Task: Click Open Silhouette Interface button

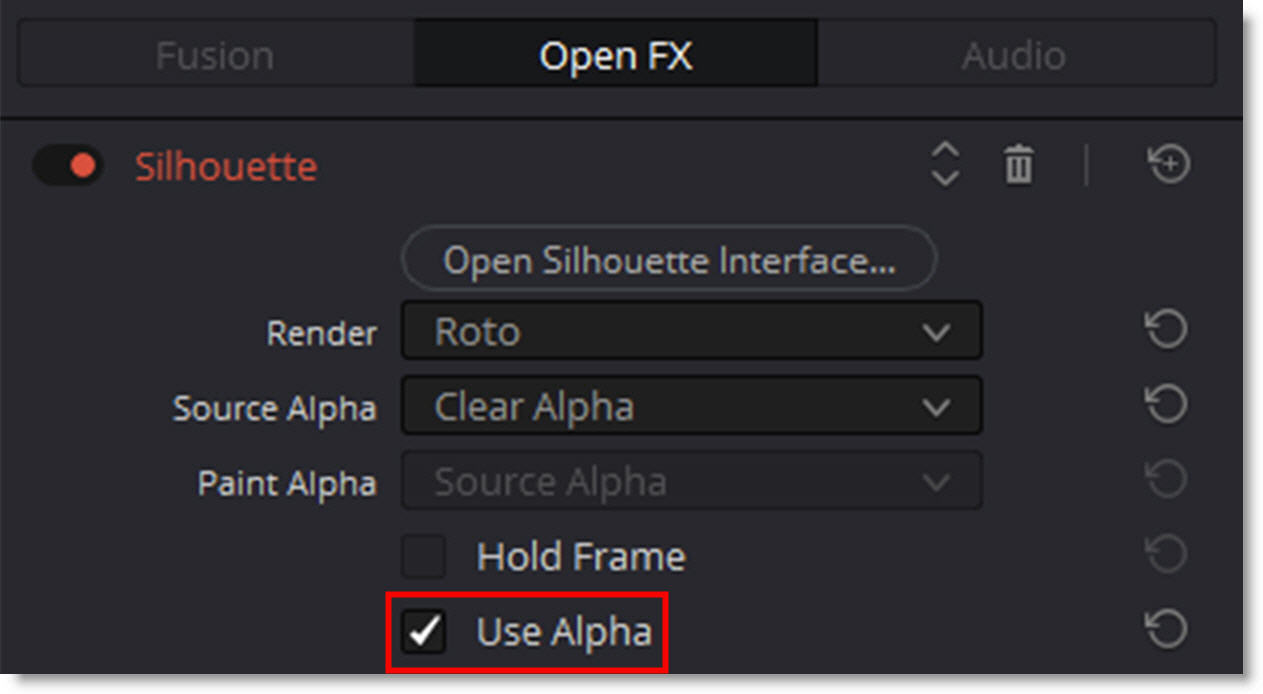Action: click(669, 261)
